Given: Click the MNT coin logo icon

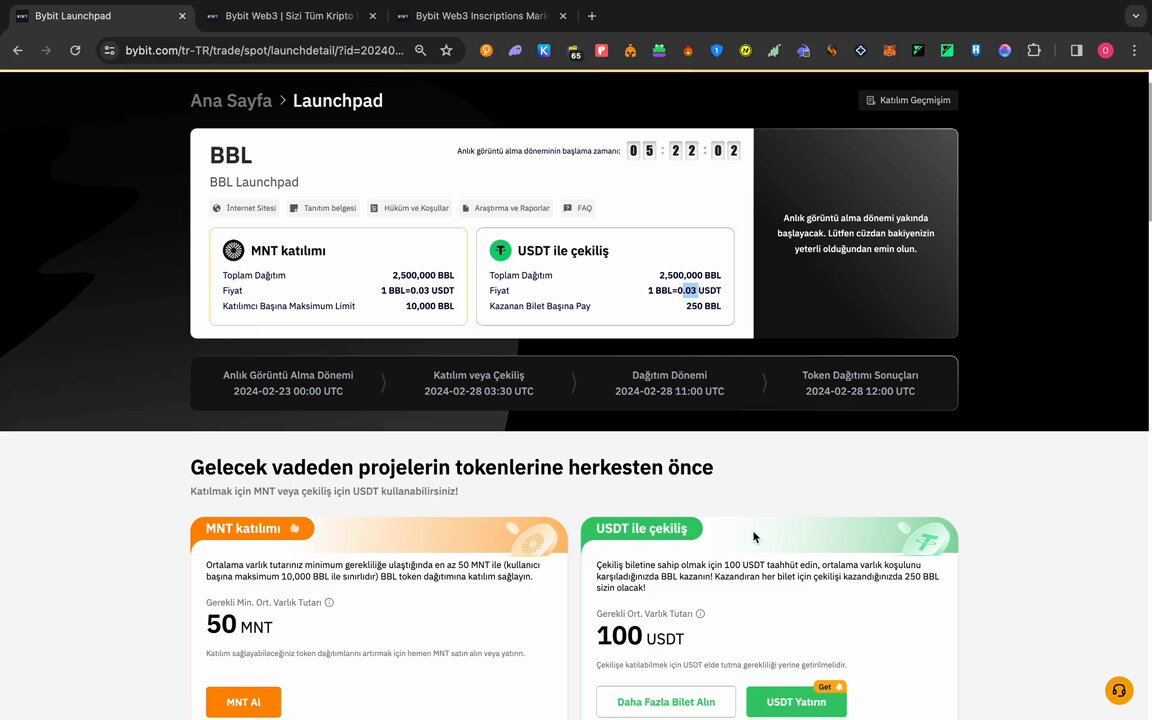Looking at the screenshot, I should tap(234, 251).
